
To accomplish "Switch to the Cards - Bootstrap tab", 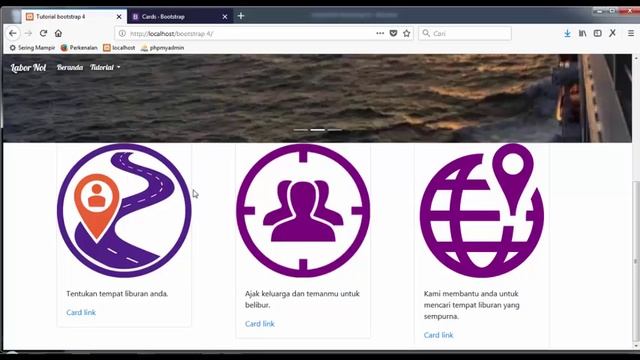I will click(x=180, y=17).
